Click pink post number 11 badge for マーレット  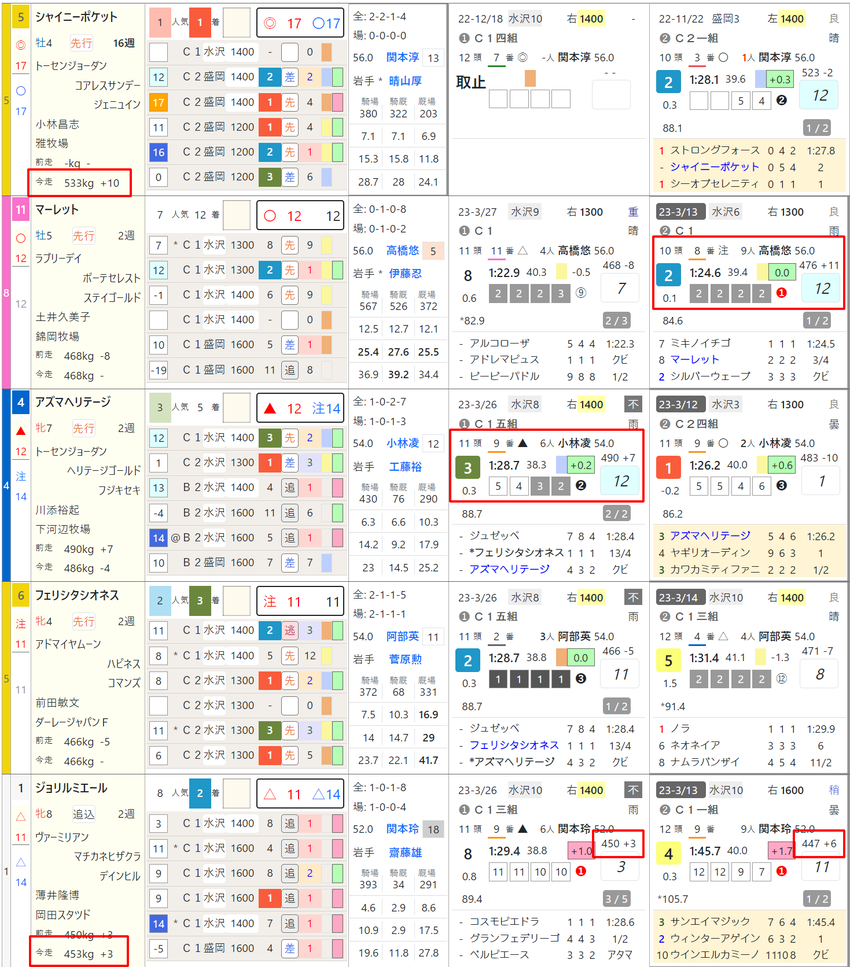coord(20,210)
